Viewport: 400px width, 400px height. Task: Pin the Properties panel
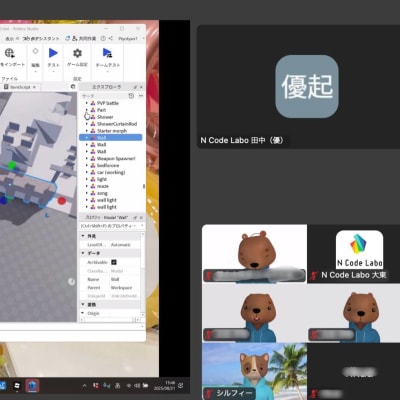135,217
